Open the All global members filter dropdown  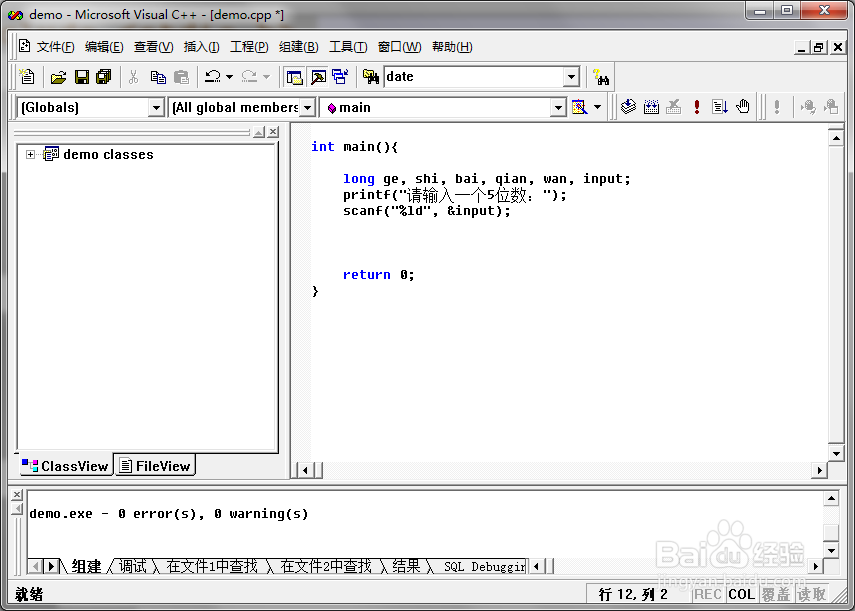[x=308, y=107]
